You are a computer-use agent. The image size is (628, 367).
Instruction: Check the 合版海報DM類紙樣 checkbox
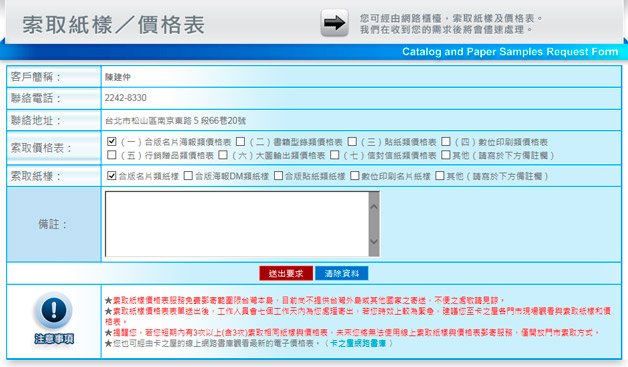(x=188, y=175)
